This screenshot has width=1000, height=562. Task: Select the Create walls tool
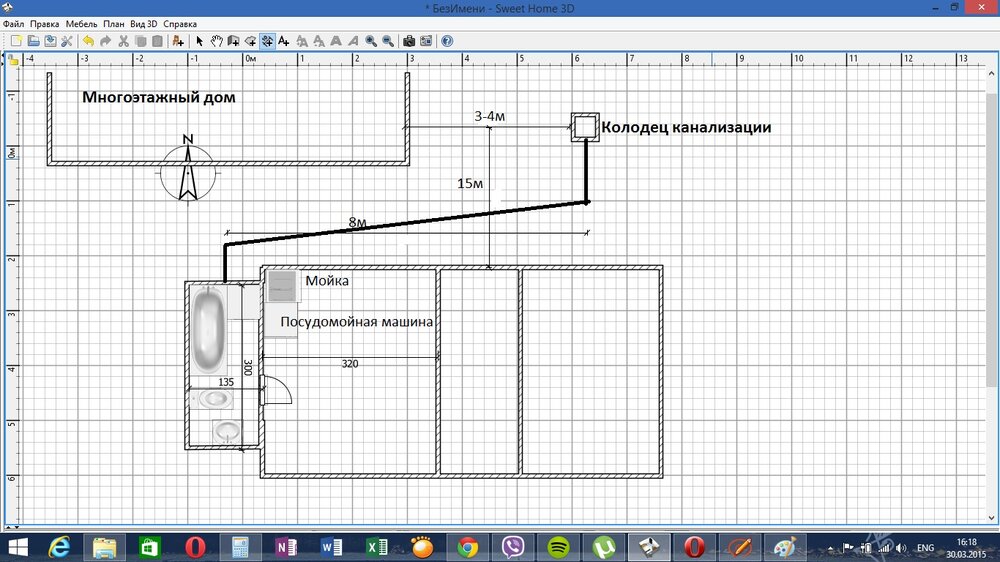(233, 41)
